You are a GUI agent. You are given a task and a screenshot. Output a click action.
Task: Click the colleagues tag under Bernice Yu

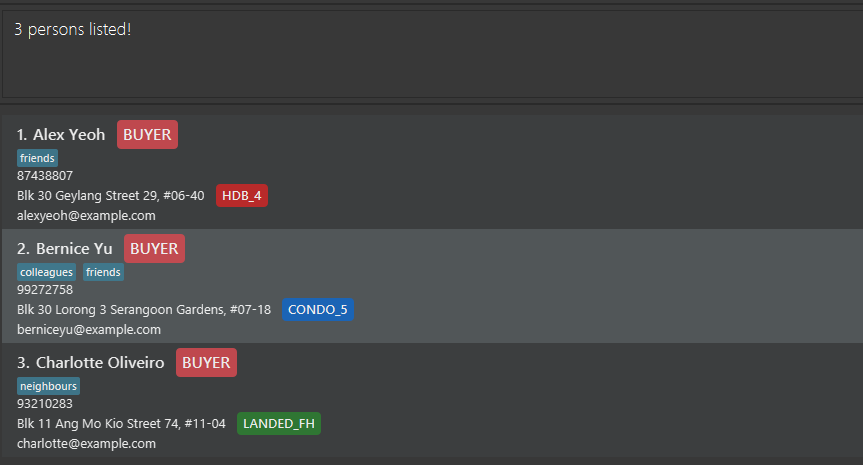pyautogui.click(x=46, y=272)
